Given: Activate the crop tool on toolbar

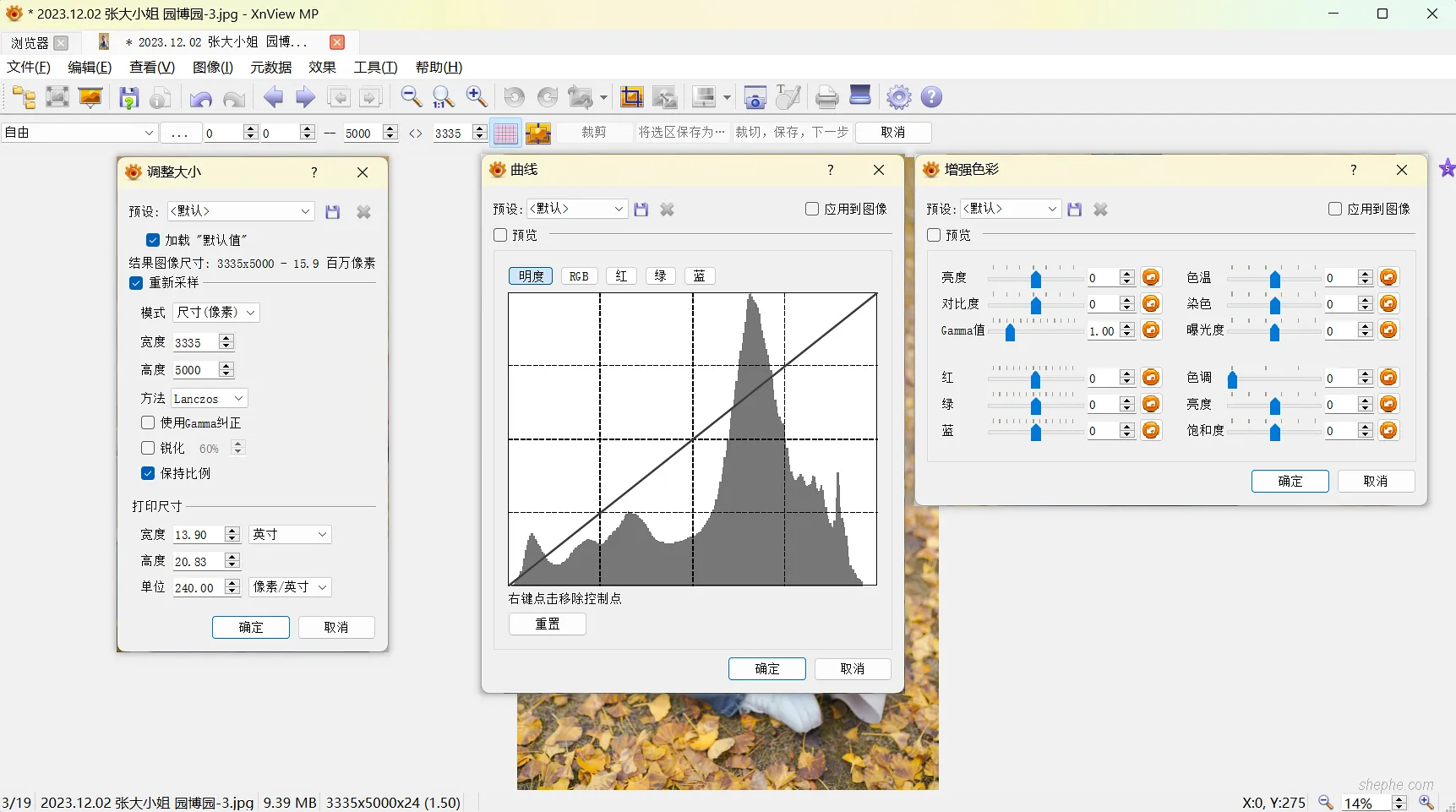Looking at the screenshot, I should pyautogui.click(x=631, y=97).
